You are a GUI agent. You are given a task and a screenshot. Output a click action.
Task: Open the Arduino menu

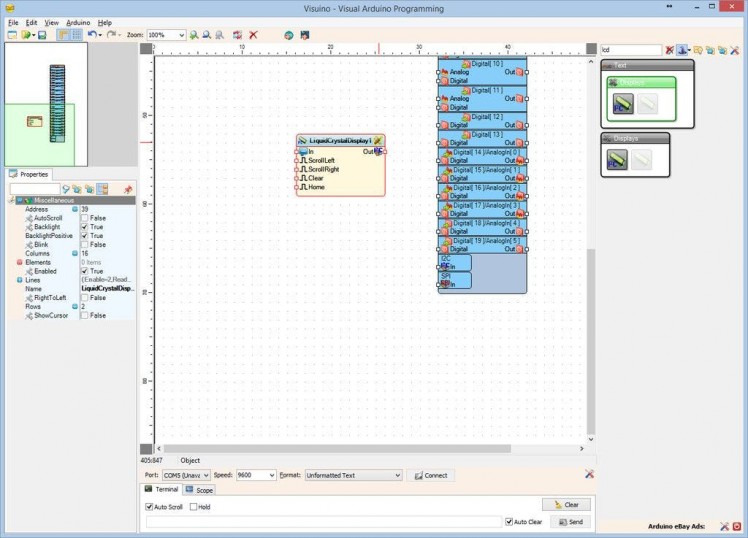[78, 22]
